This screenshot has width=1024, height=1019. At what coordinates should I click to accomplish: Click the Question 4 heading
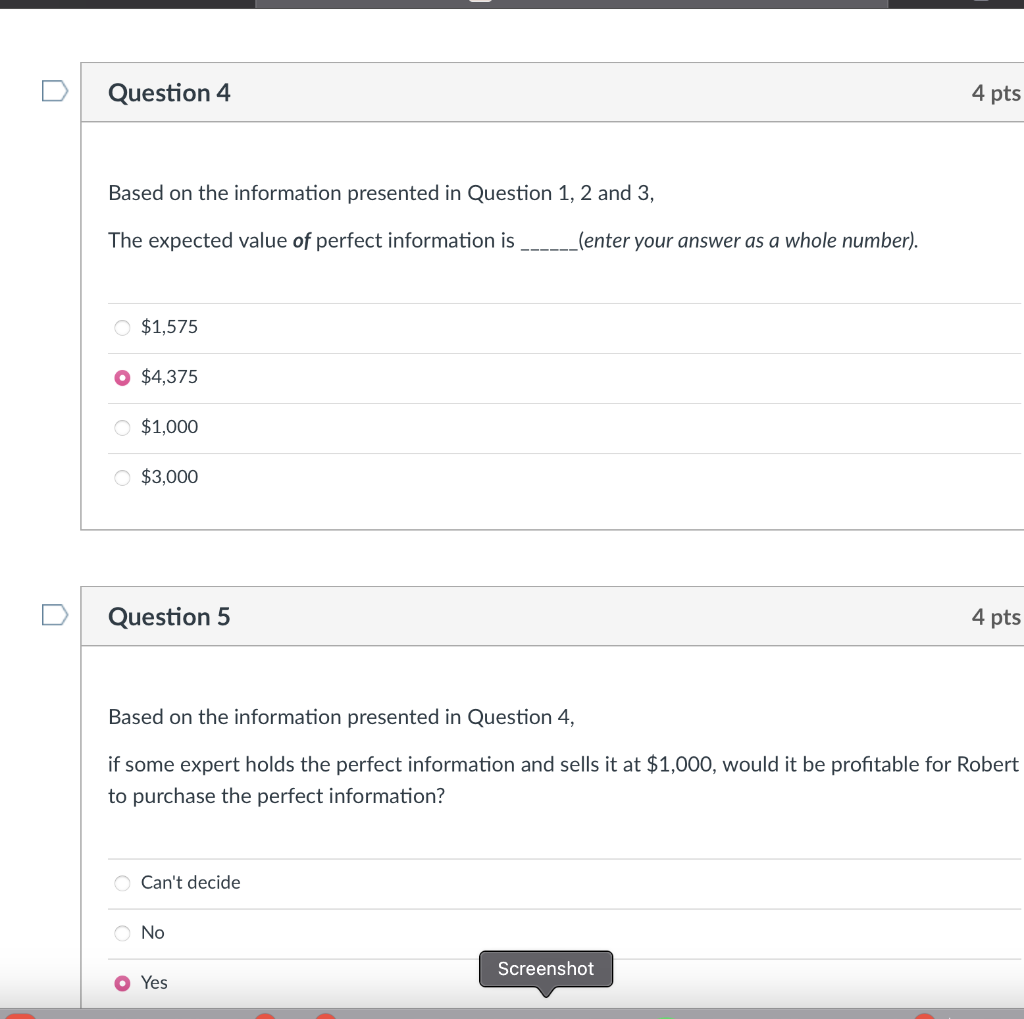click(169, 93)
